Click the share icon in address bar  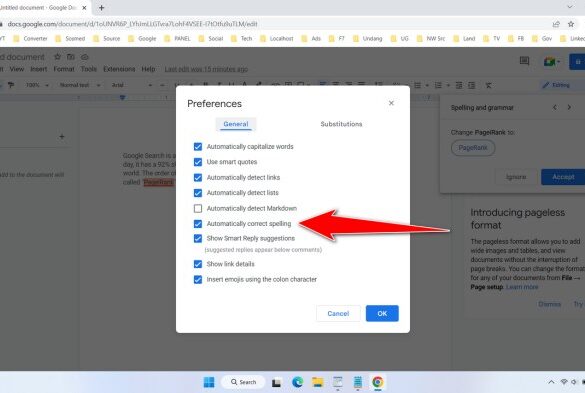pos(556,24)
